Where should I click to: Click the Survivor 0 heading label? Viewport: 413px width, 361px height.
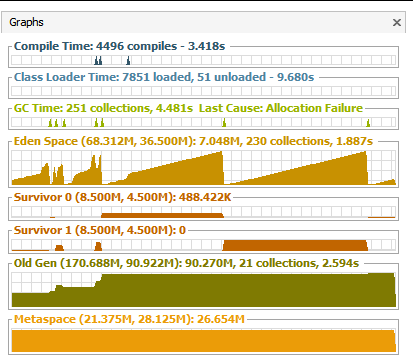(x=122, y=197)
